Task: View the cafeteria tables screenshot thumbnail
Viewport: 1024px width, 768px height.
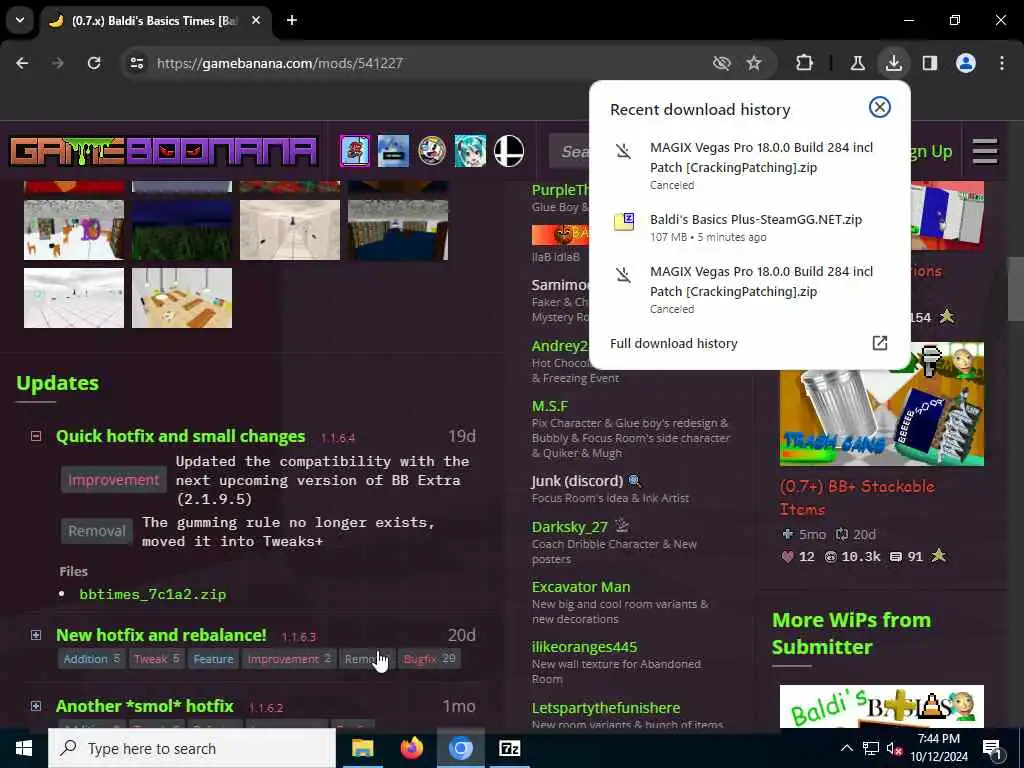Action: [x=182, y=298]
